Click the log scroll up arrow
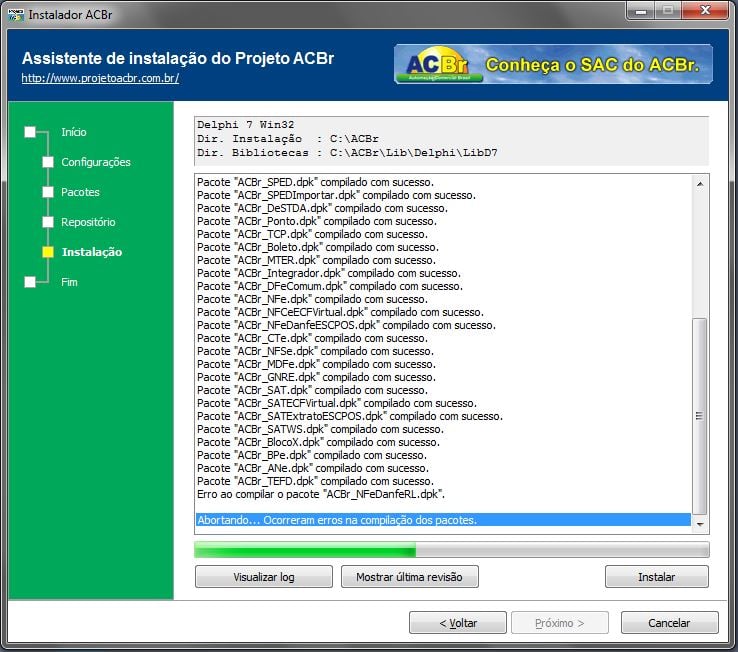Viewport: 738px width, 652px height. point(700,184)
